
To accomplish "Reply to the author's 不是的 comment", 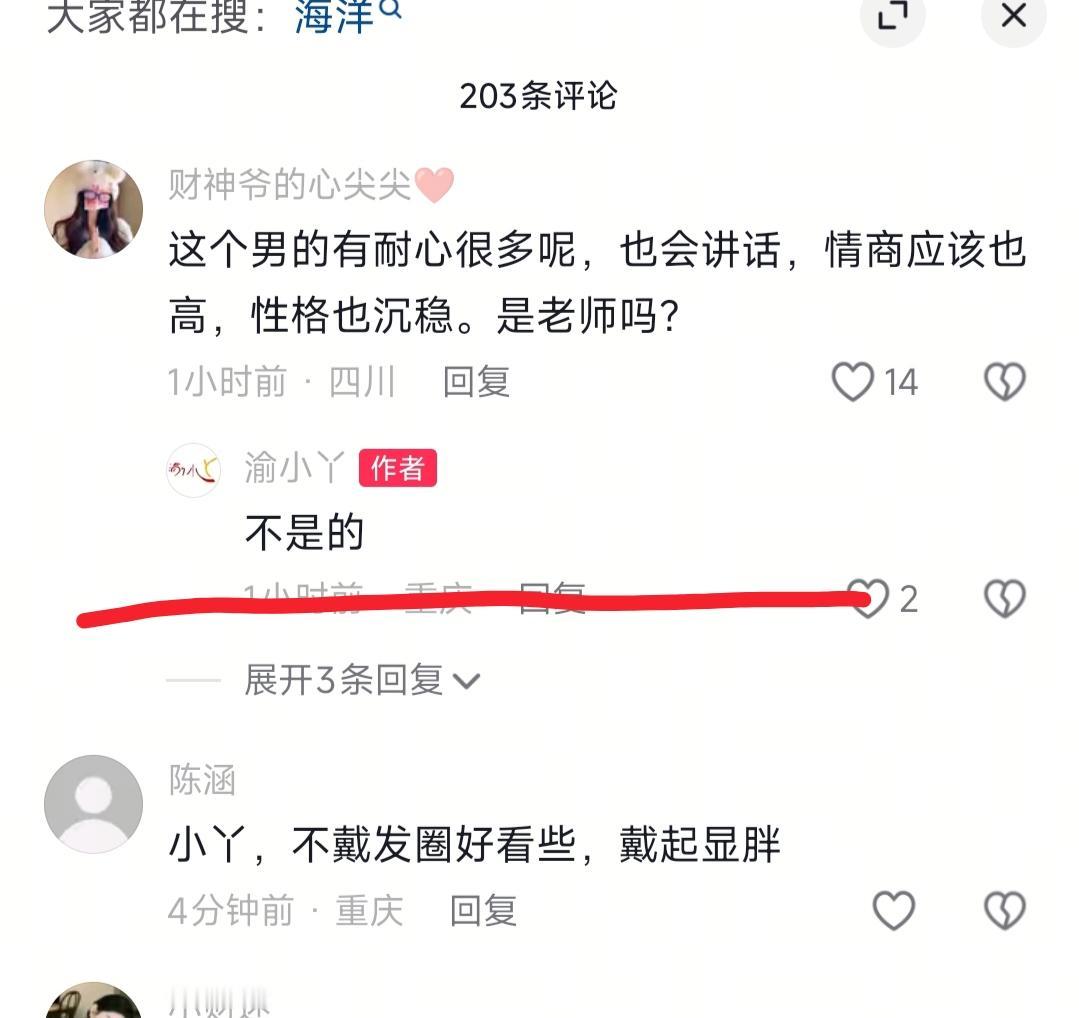I will pyautogui.click(x=552, y=597).
